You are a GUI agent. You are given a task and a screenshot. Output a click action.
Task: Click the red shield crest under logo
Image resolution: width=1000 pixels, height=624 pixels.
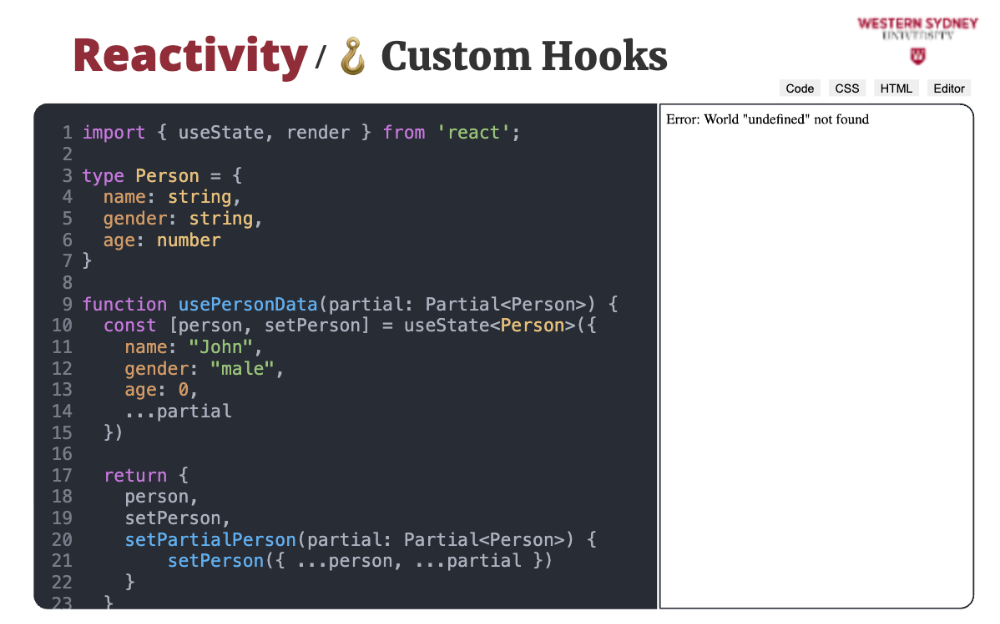coord(918,56)
